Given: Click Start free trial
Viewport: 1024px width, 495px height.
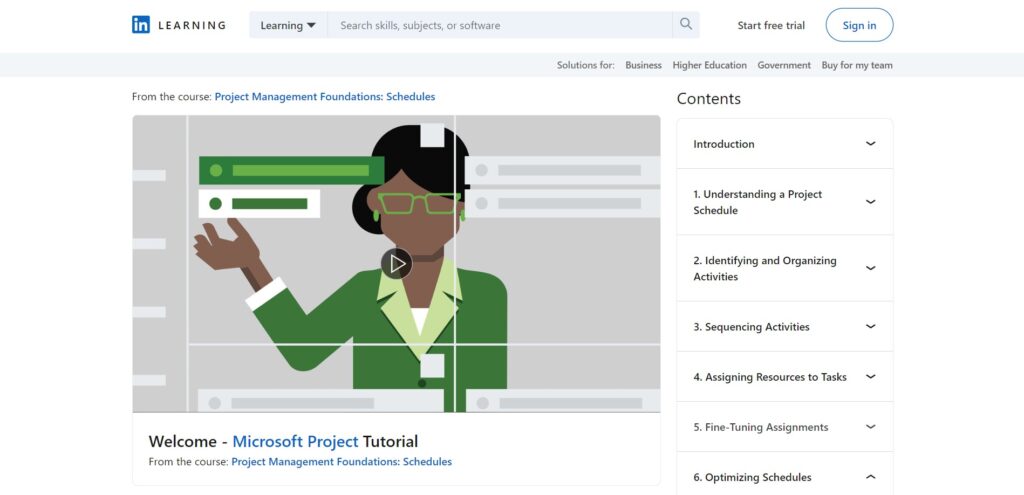Looking at the screenshot, I should 771,25.
